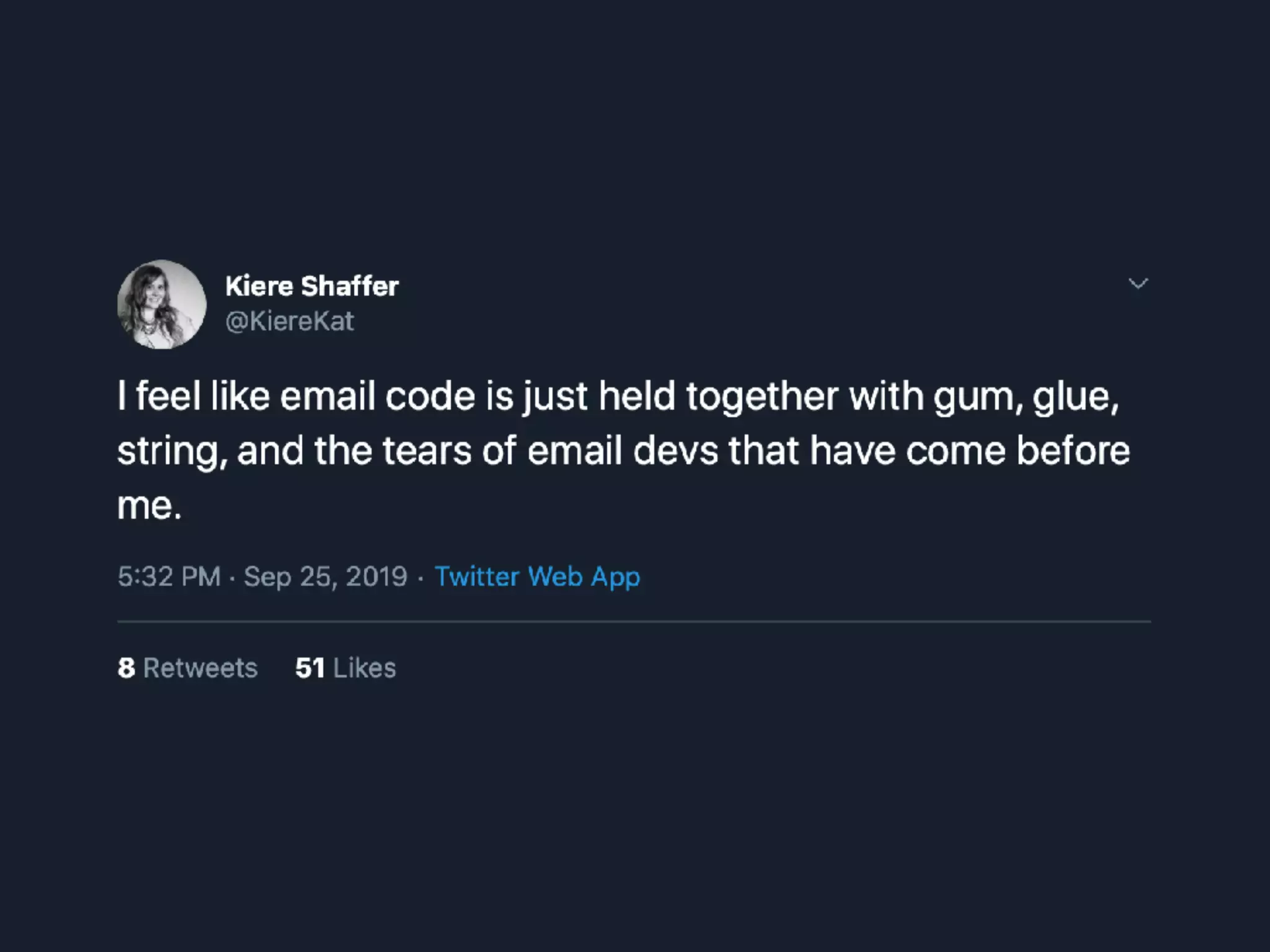
Task: Open the Twitter Web App source link
Action: click(x=537, y=576)
